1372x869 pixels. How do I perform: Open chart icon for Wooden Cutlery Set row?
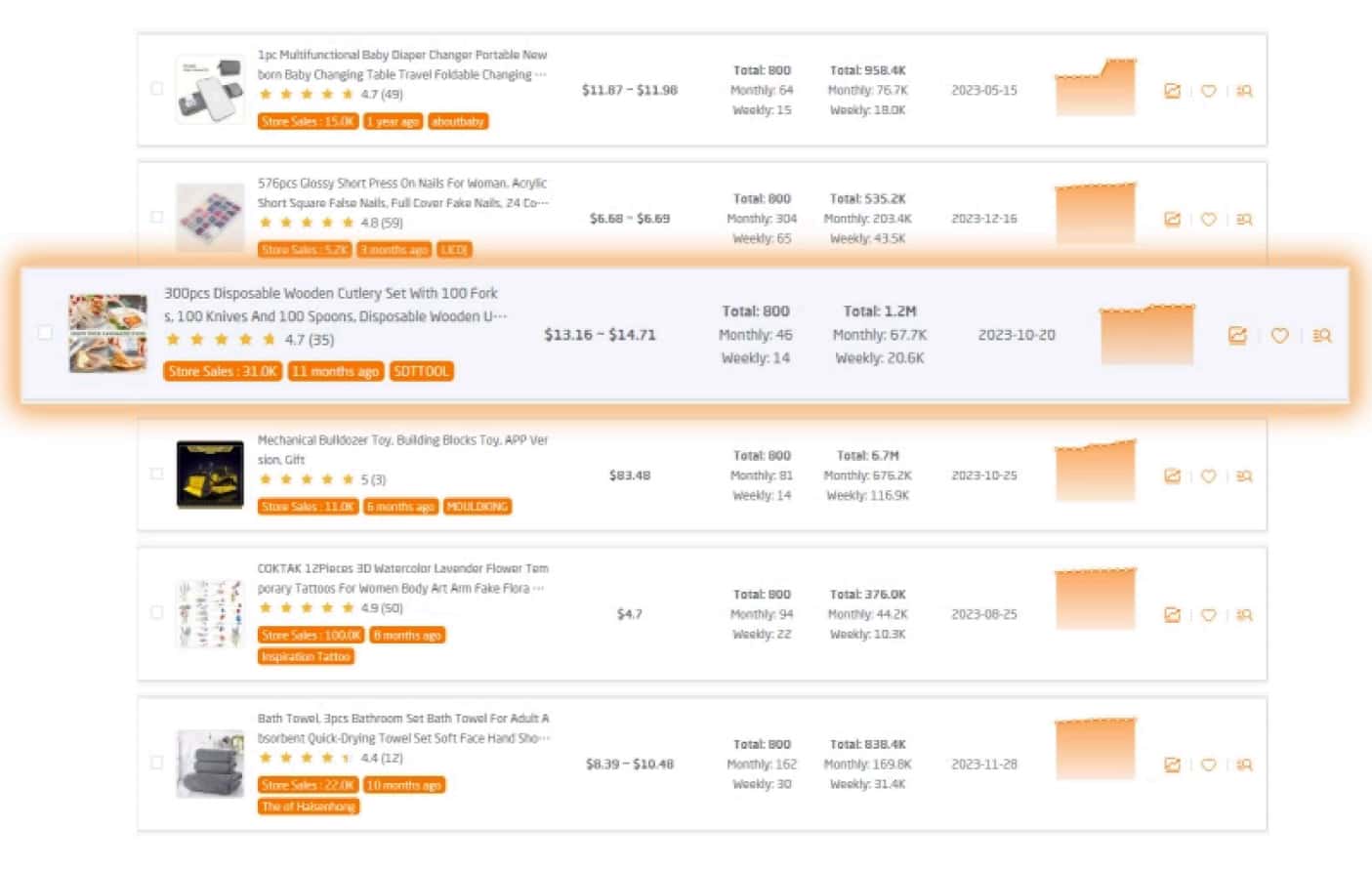click(1237, 336)
